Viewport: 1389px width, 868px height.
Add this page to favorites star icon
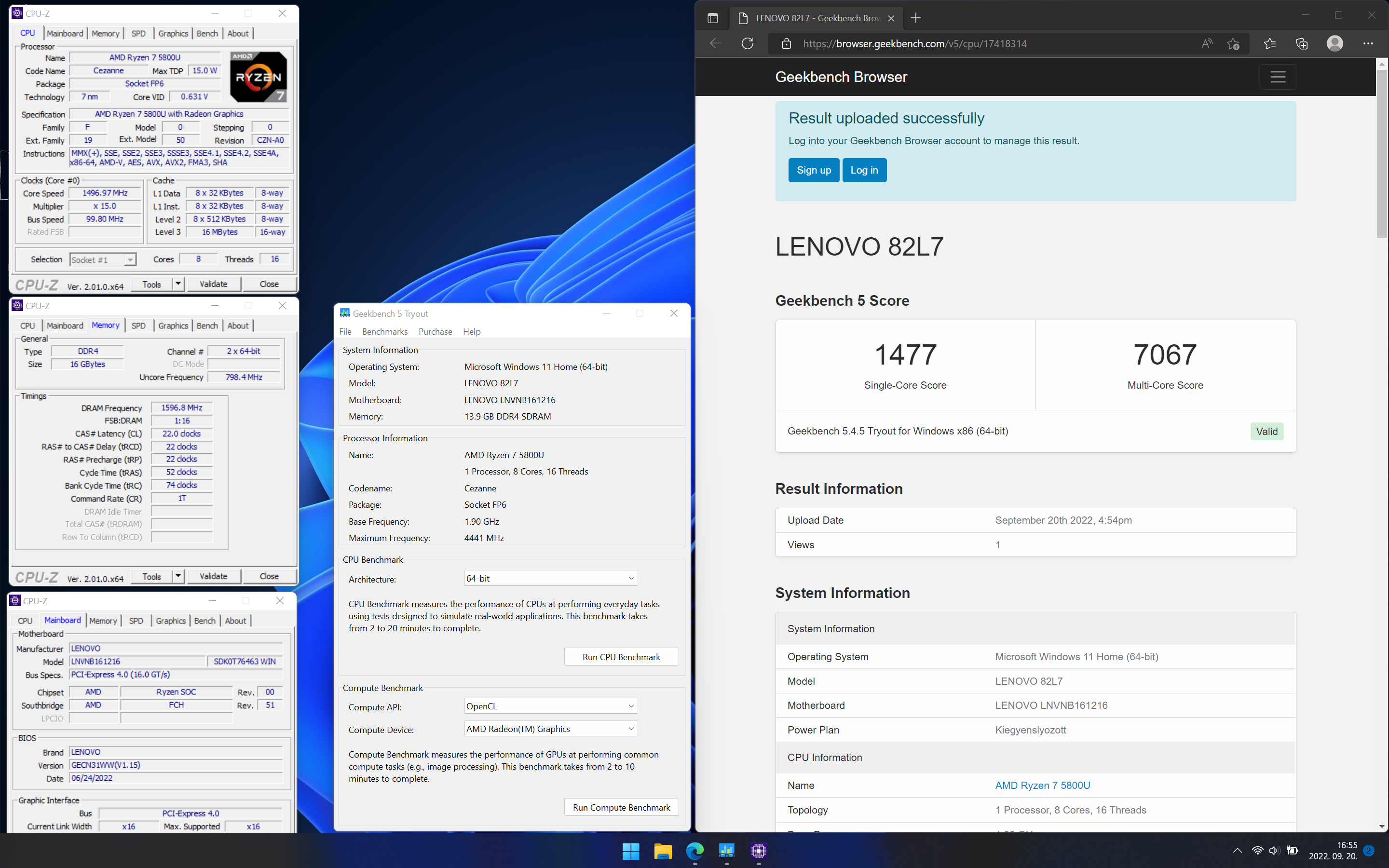1233,43
